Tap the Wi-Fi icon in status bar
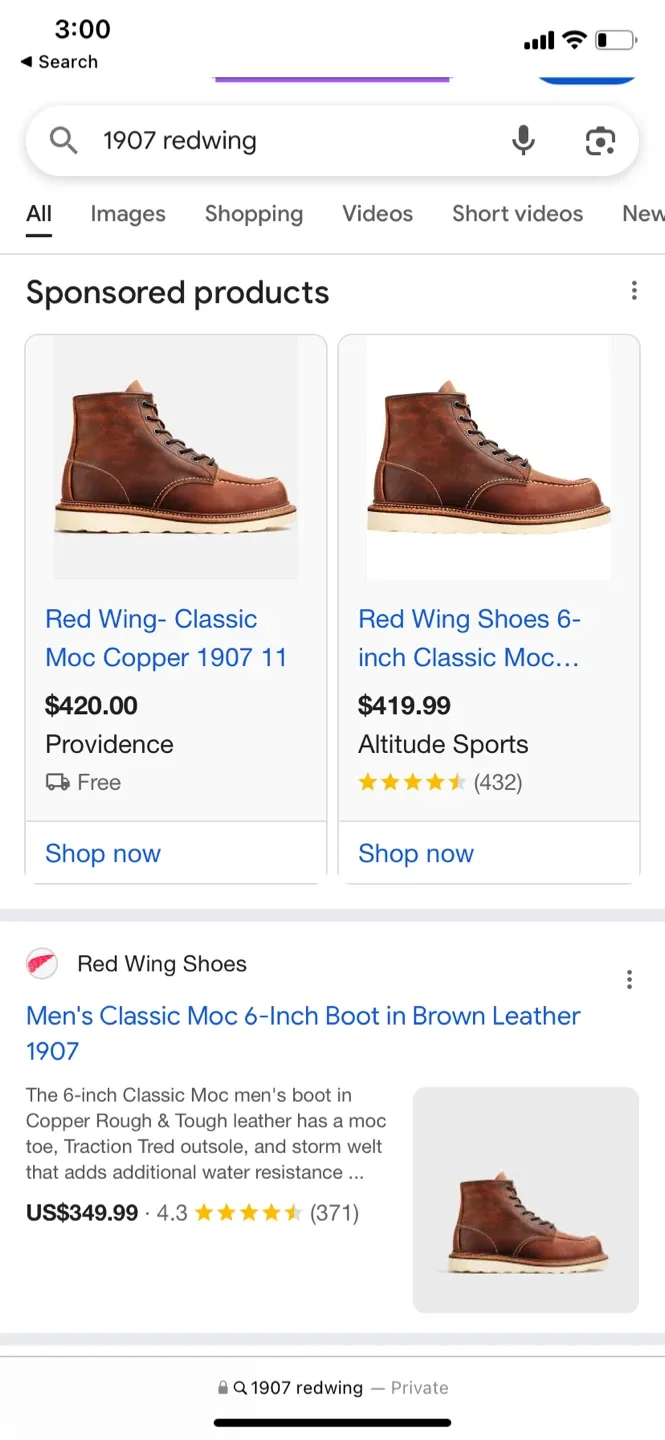The image size is (665, 1440). pos(573,40)
